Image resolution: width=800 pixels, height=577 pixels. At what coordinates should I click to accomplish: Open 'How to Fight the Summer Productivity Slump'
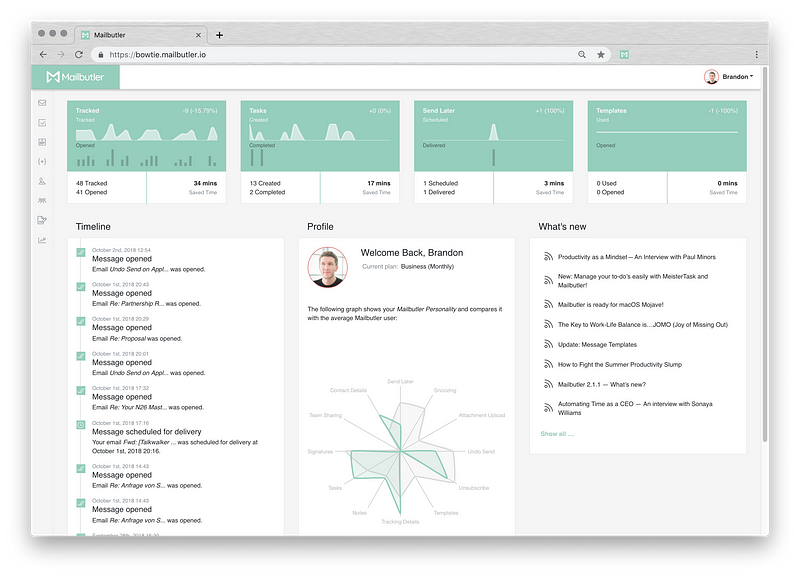[x=619, y=364]
